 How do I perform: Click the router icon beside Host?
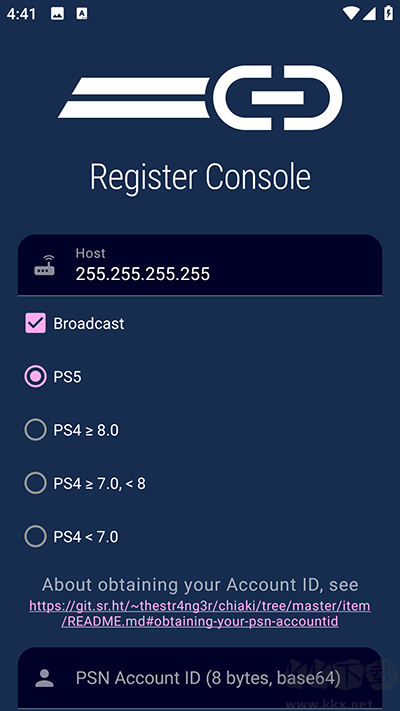[44, 265]
